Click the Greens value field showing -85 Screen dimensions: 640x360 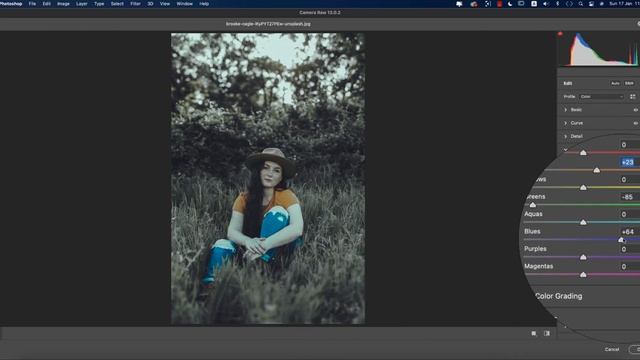[x=628, y=197]
